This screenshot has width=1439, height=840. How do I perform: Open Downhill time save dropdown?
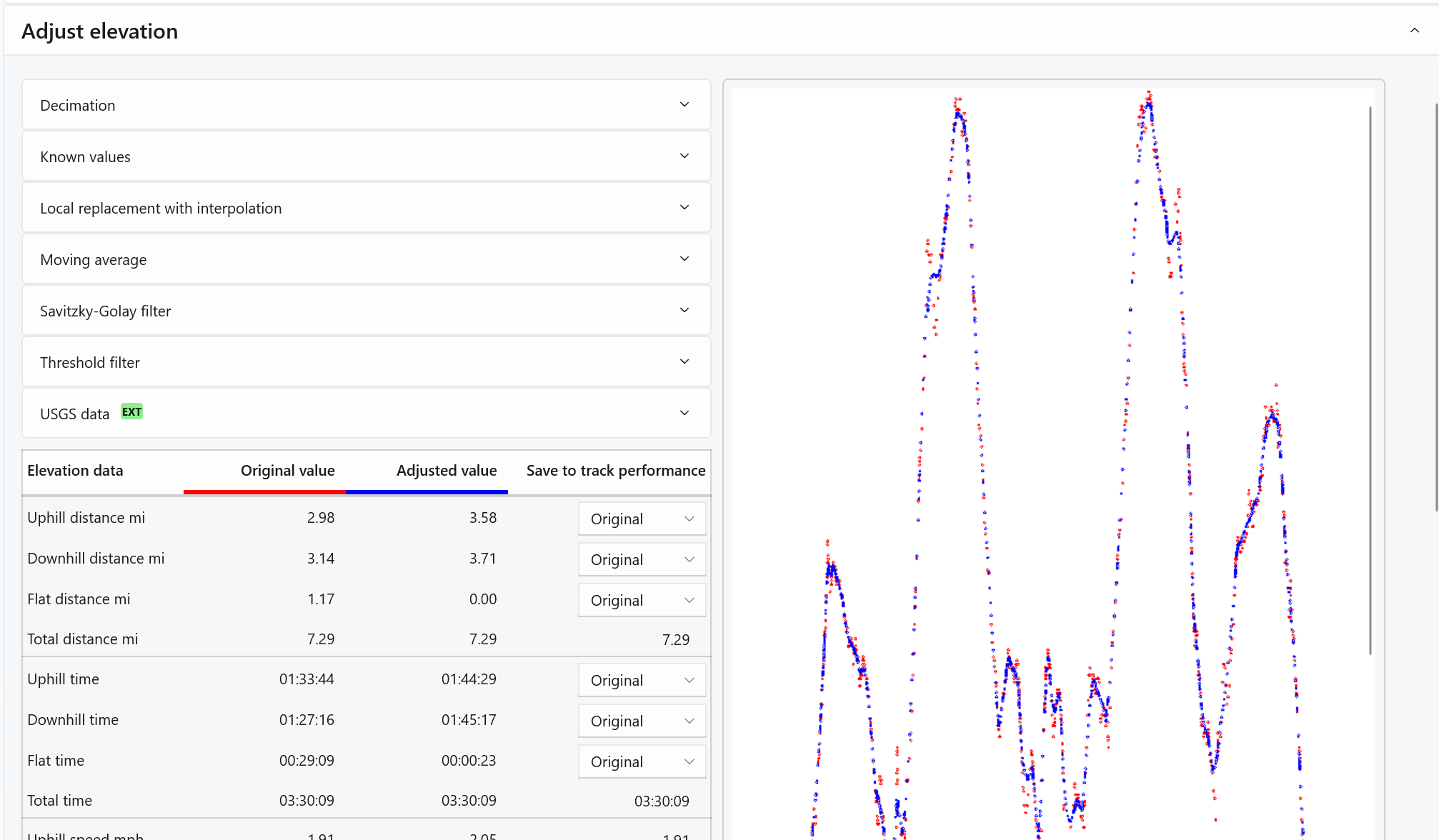click(x=642, y=721)
